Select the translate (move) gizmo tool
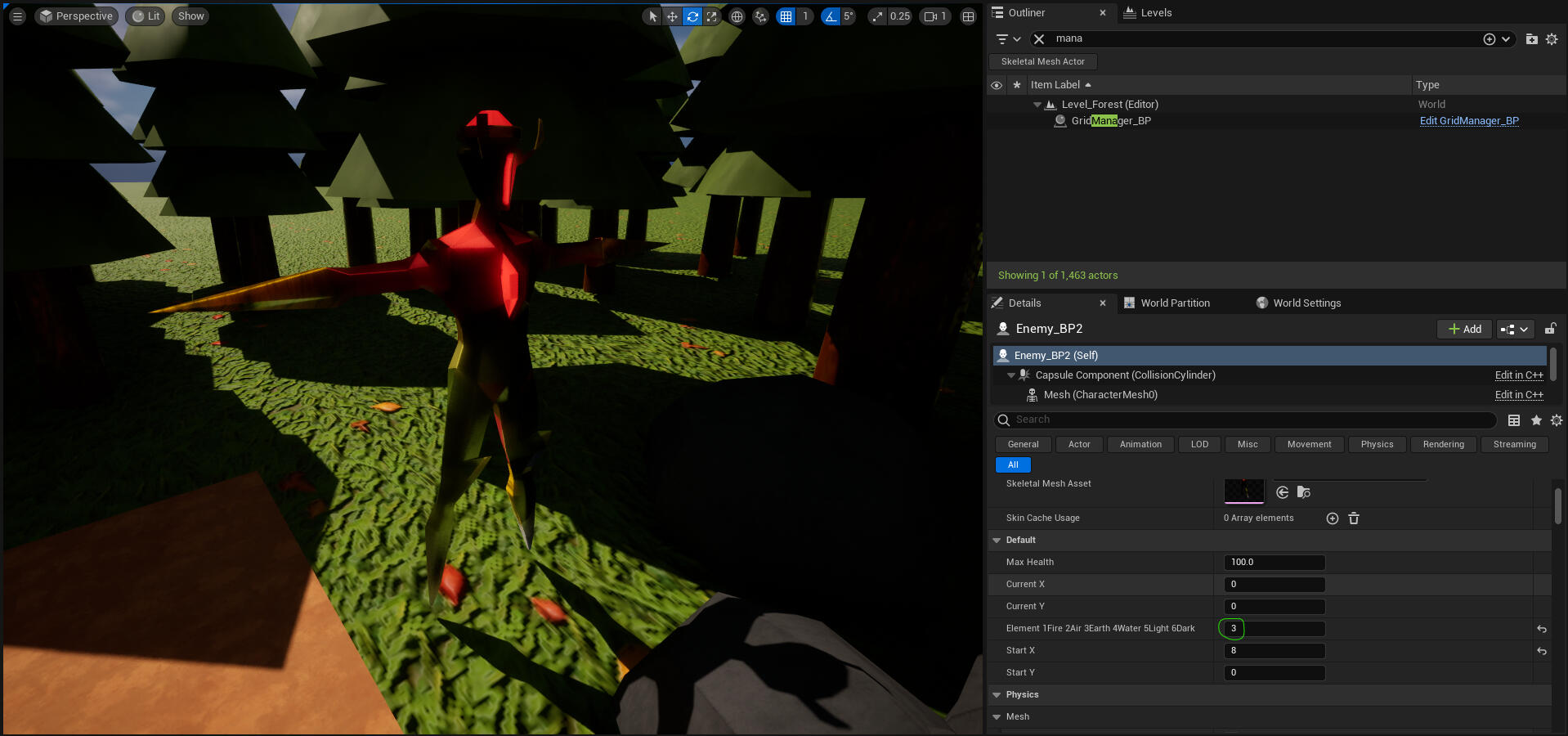 point(672,16)
